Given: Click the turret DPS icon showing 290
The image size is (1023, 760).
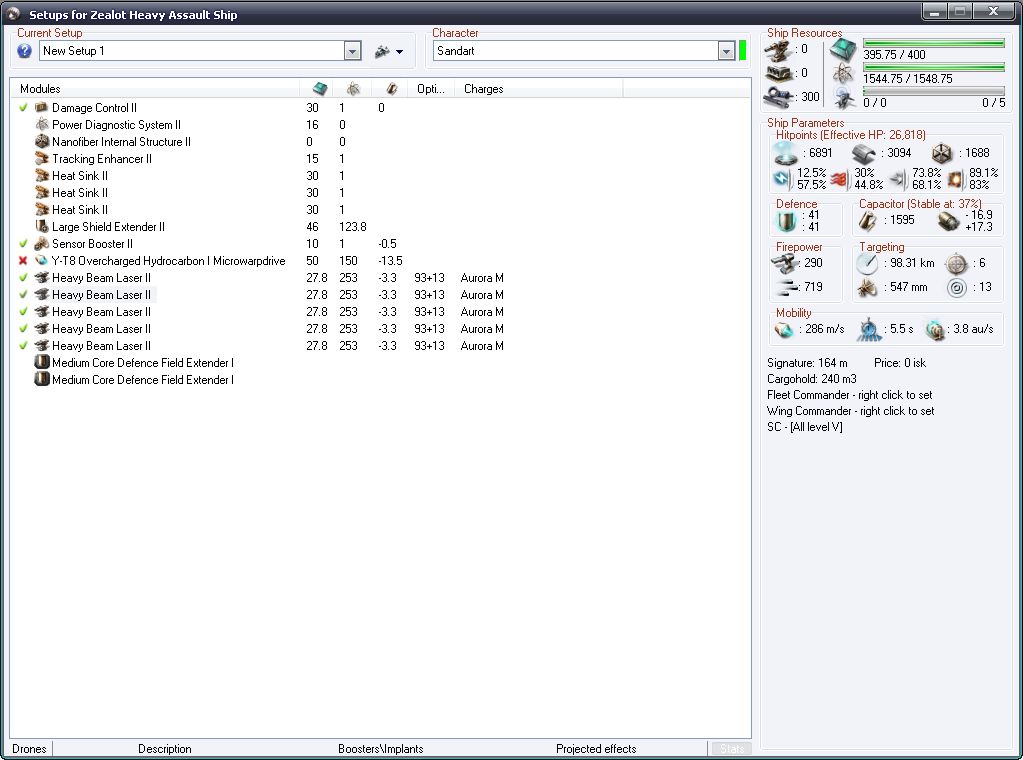Looking at the screenshot, I should click(x=786, y=264).
